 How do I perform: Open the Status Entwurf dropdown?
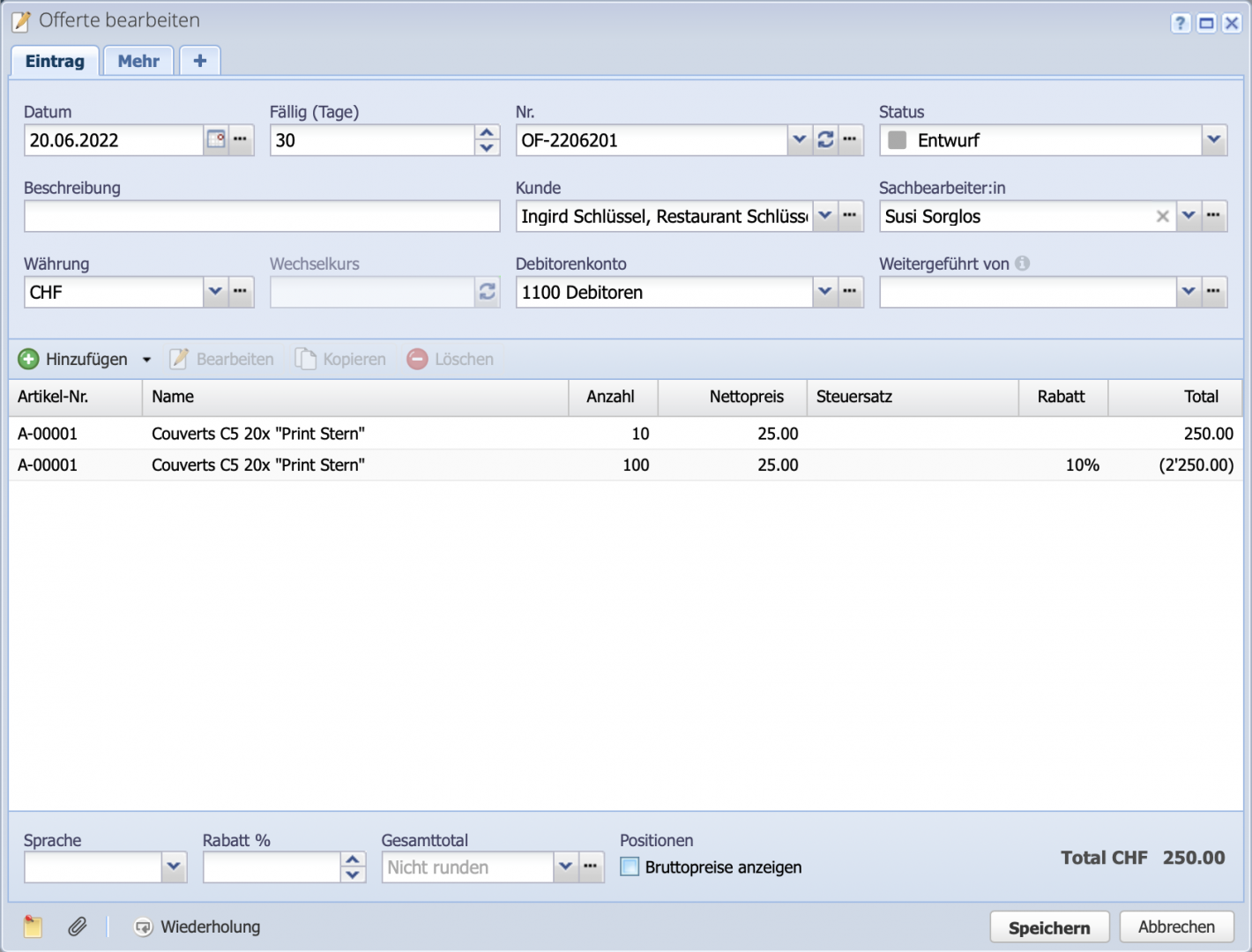[x=1214, y=139]
